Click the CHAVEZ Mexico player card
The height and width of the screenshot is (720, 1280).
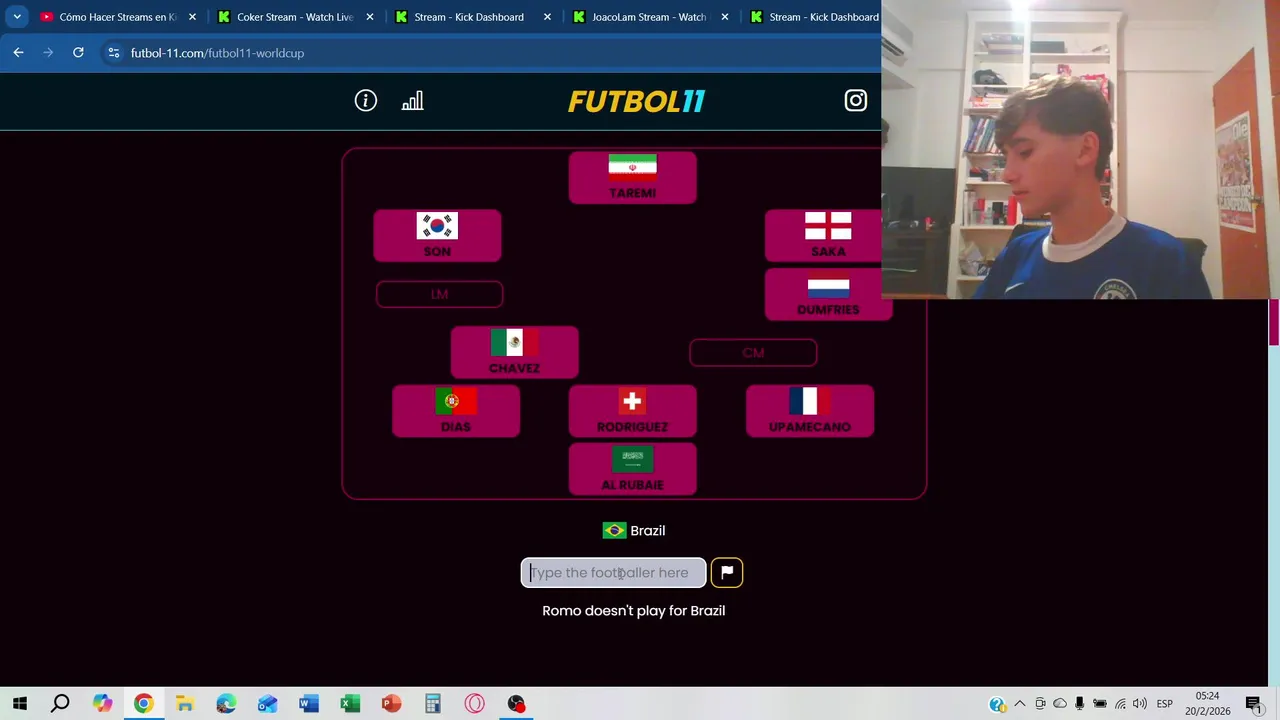pyautogui.click(x=514, y=353)
